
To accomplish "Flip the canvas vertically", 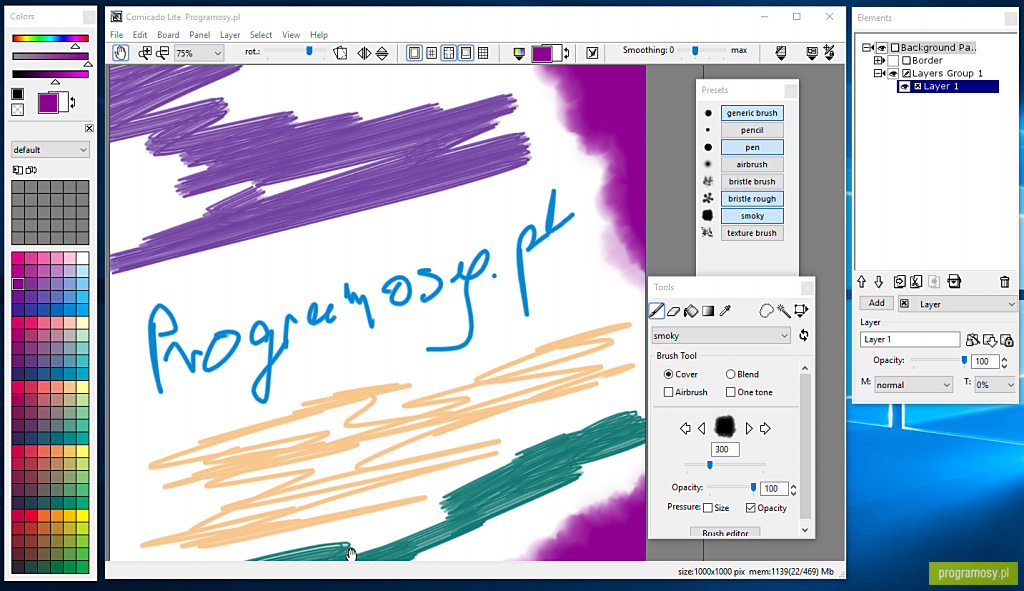I will [x=382, y=53].
